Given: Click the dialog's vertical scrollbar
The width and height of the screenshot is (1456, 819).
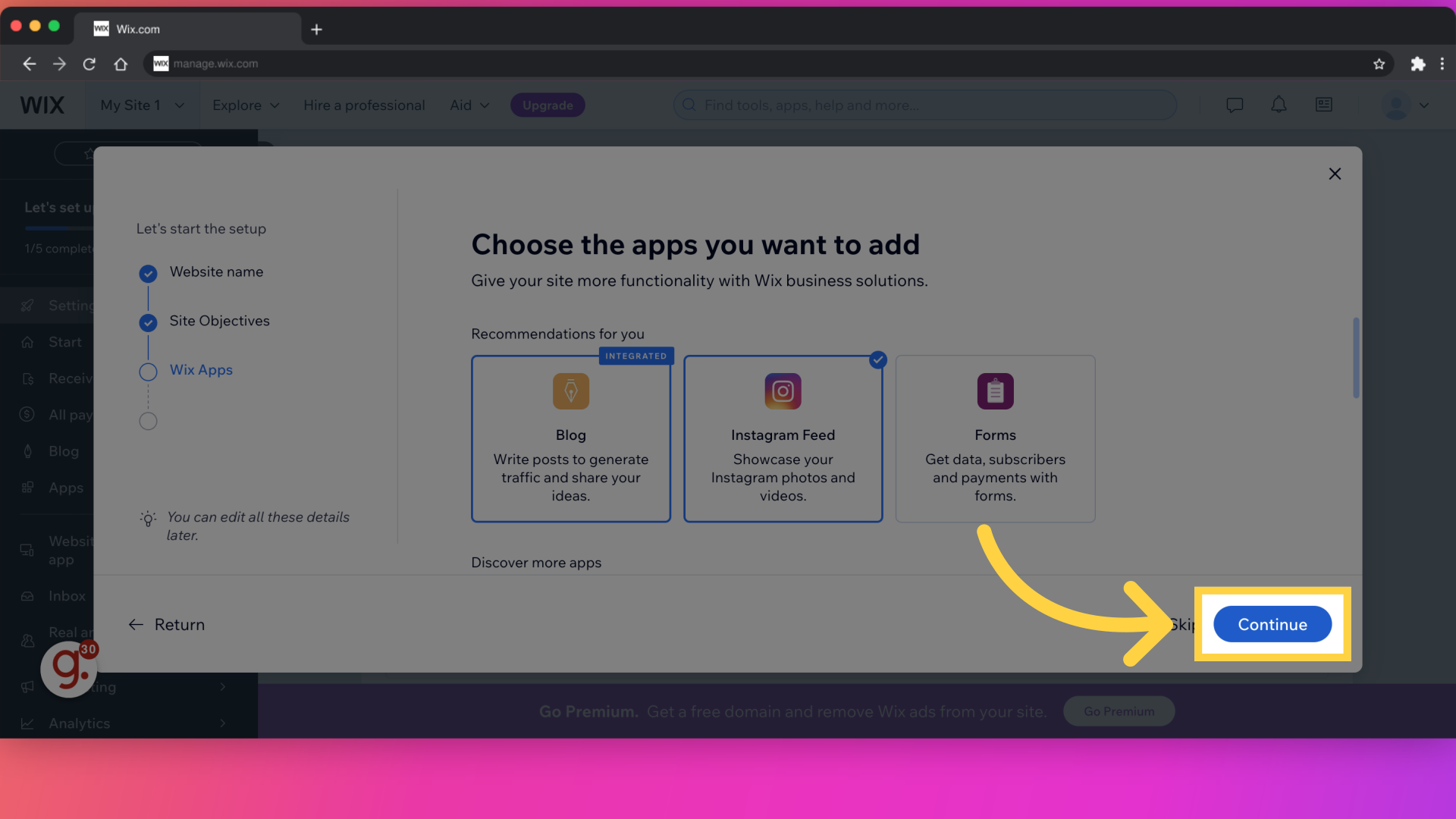Looking at the screenshot, I should click(1356, 357).
